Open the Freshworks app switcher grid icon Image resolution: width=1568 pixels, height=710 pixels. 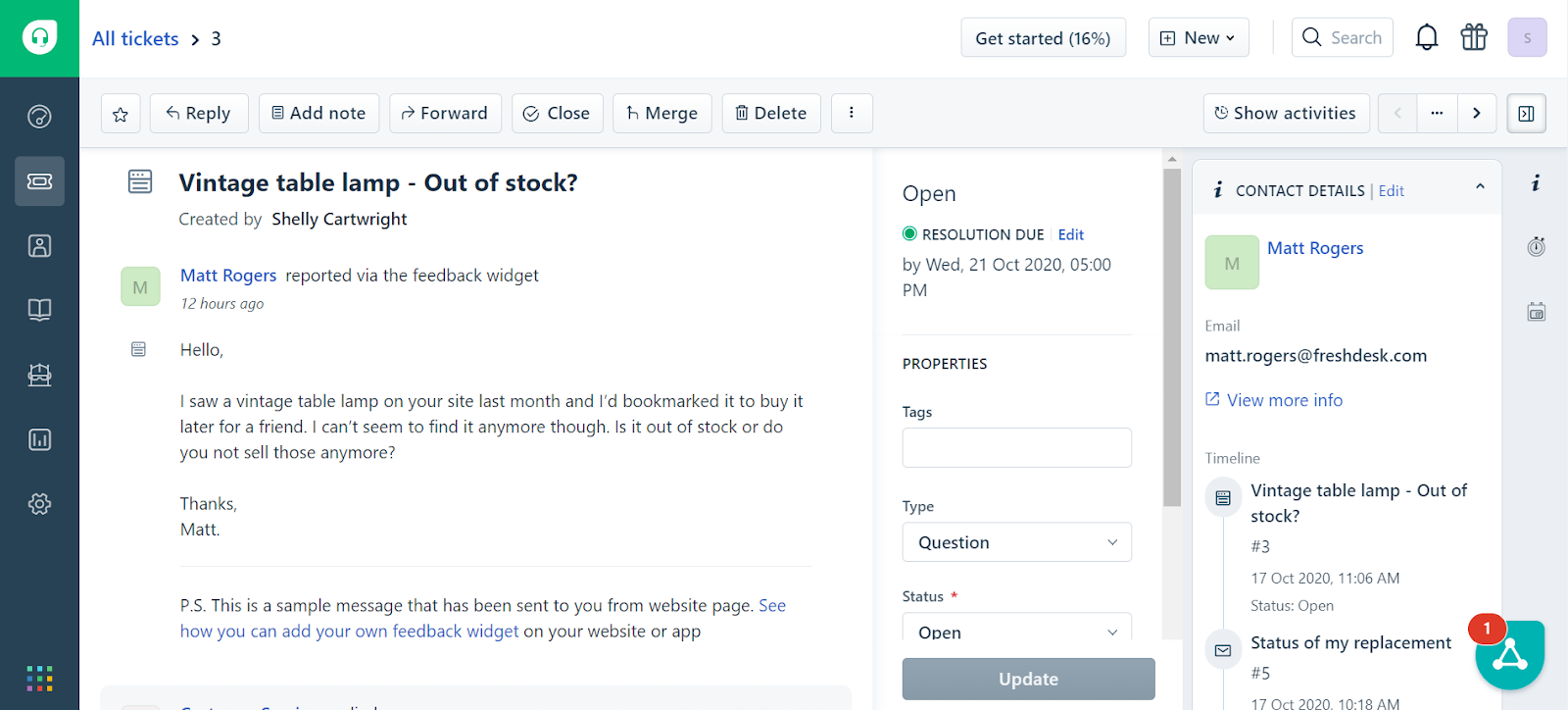pos(39,678)
